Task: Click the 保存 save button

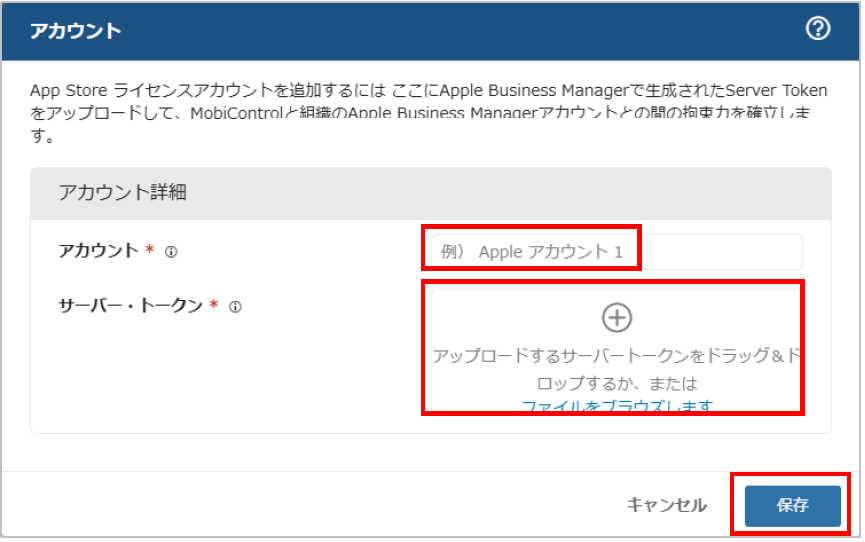Action: (792, 506)
